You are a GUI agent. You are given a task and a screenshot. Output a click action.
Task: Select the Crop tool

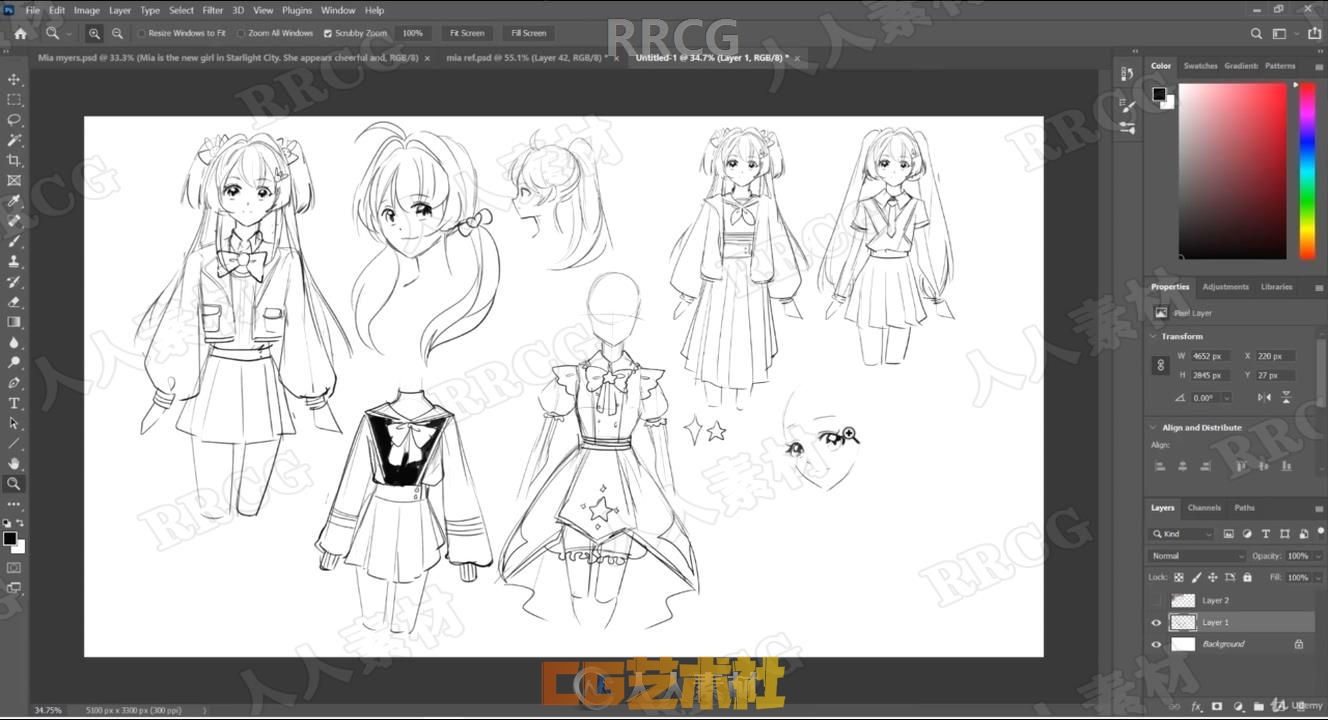pos(14,160)
